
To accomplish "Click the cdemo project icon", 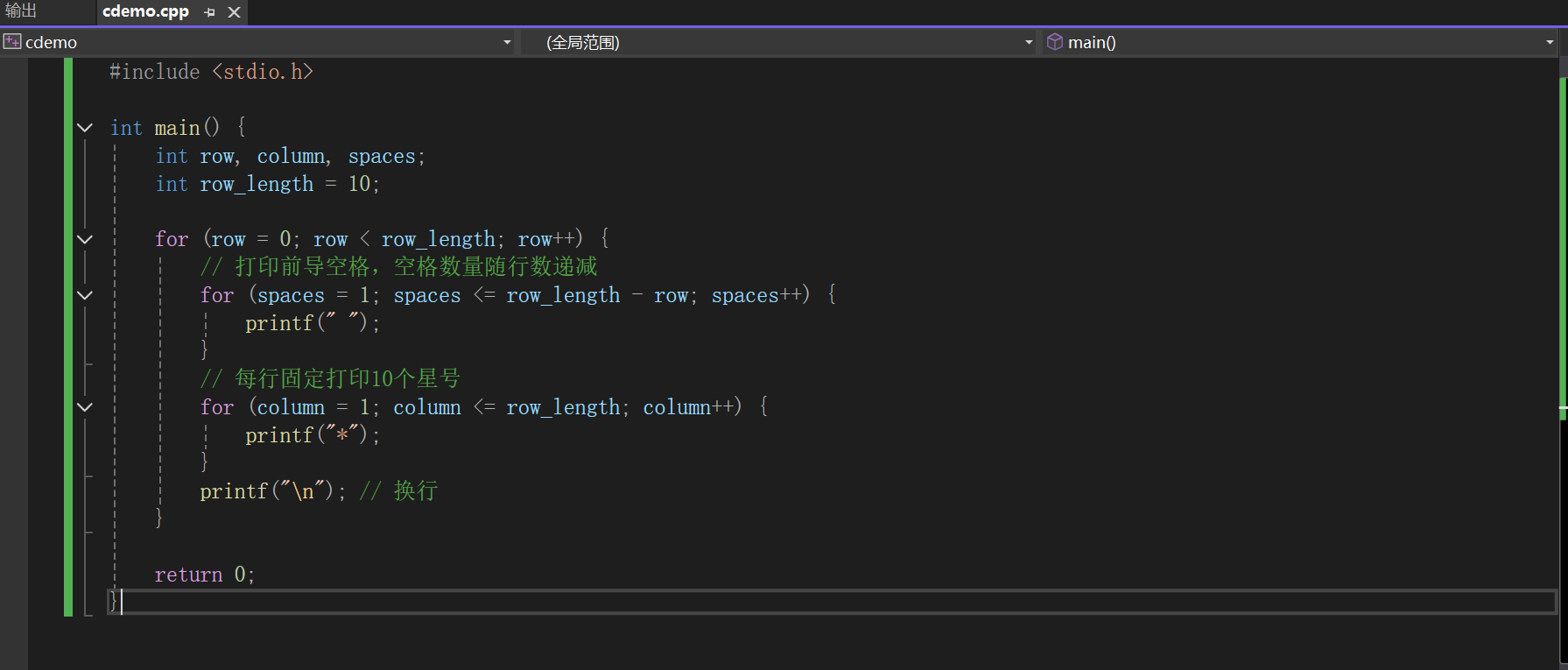I will click(x=12, y=42).
